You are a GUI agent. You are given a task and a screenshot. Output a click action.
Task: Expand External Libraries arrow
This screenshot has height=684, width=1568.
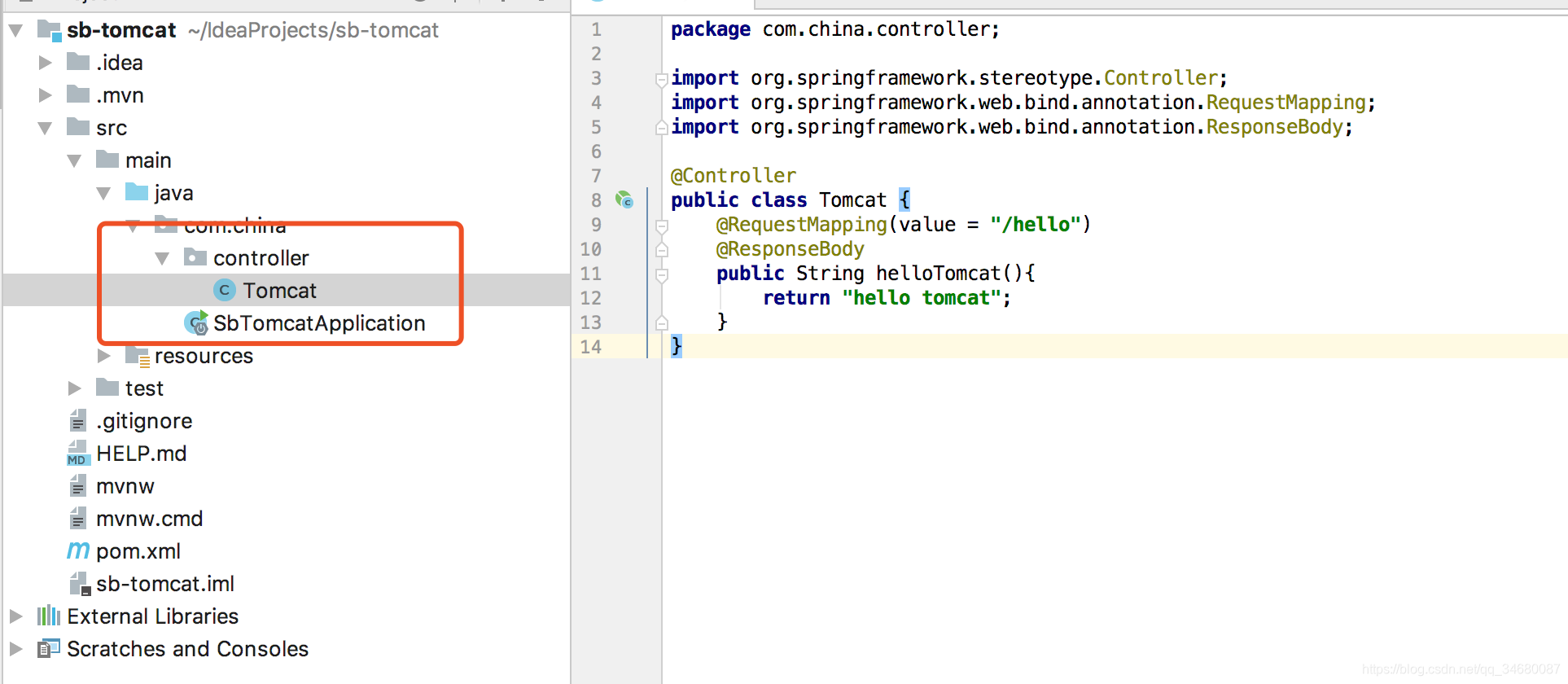point(15,616)
